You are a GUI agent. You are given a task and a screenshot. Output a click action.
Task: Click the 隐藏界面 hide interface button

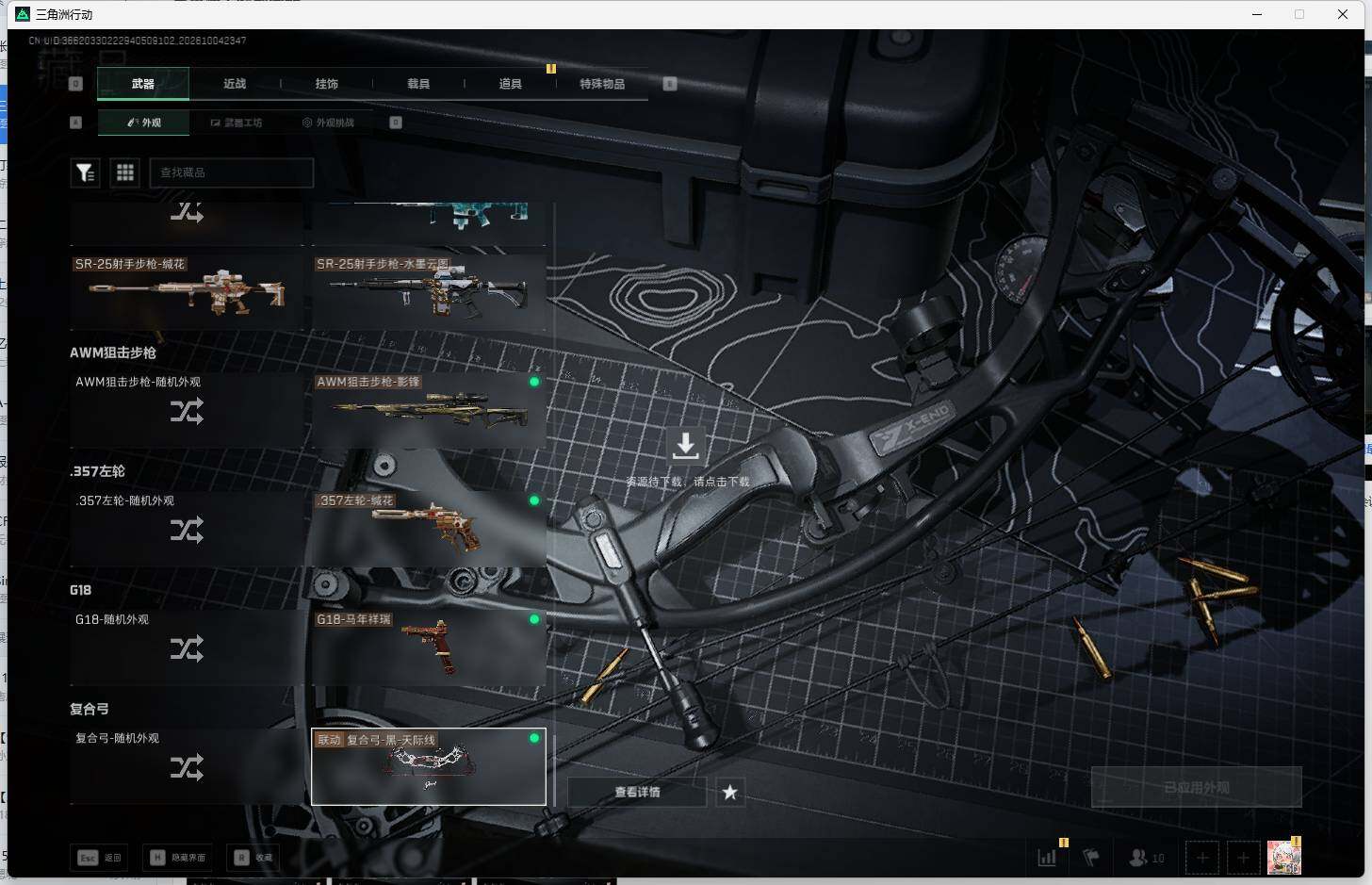pos(179,858)
